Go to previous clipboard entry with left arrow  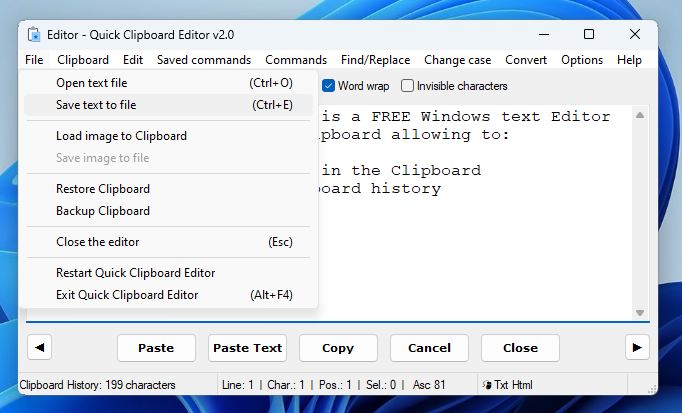point(40,348)
